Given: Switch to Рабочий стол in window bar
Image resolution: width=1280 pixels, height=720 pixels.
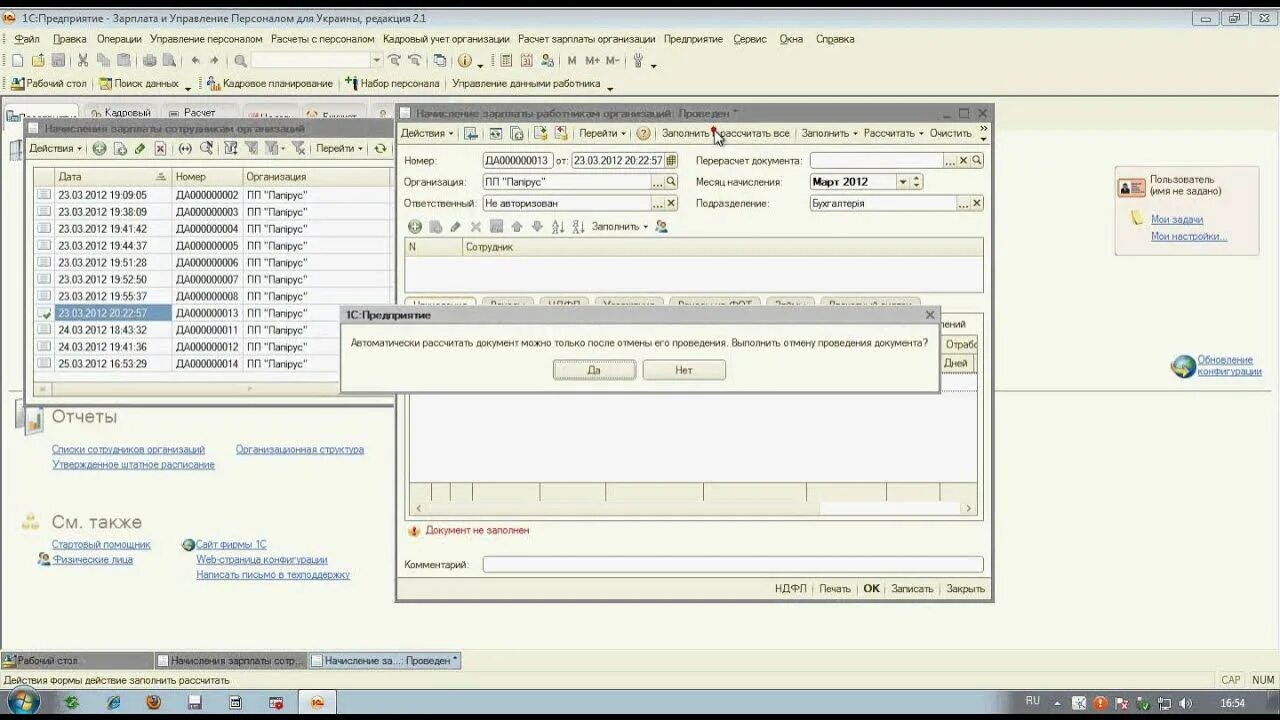Looking at the screenshot, I should 77,661.
